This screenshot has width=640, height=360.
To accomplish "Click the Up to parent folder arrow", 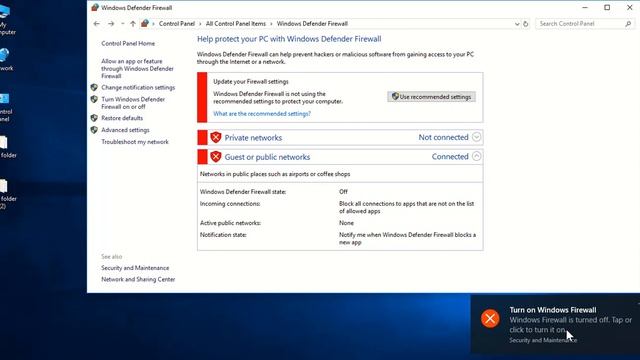I will click(133, 24).
